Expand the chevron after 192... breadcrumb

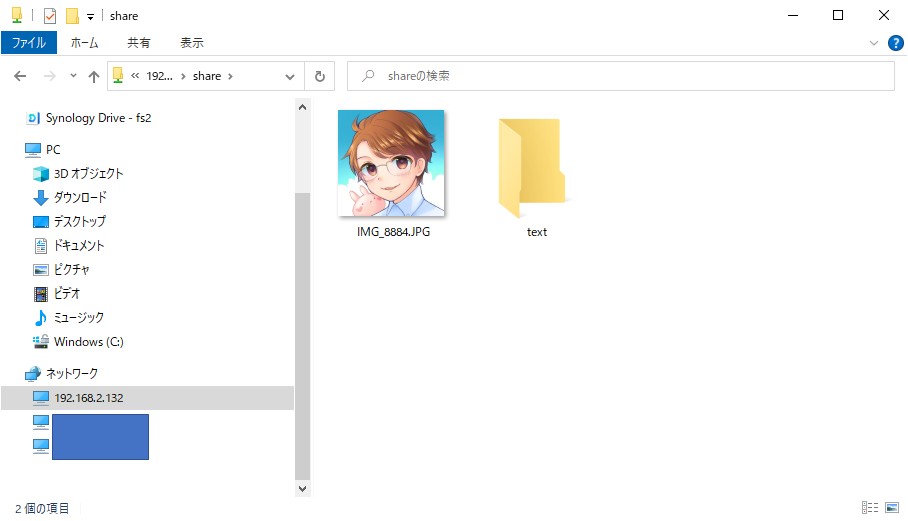pyautogui.click(x=183, y=76)
